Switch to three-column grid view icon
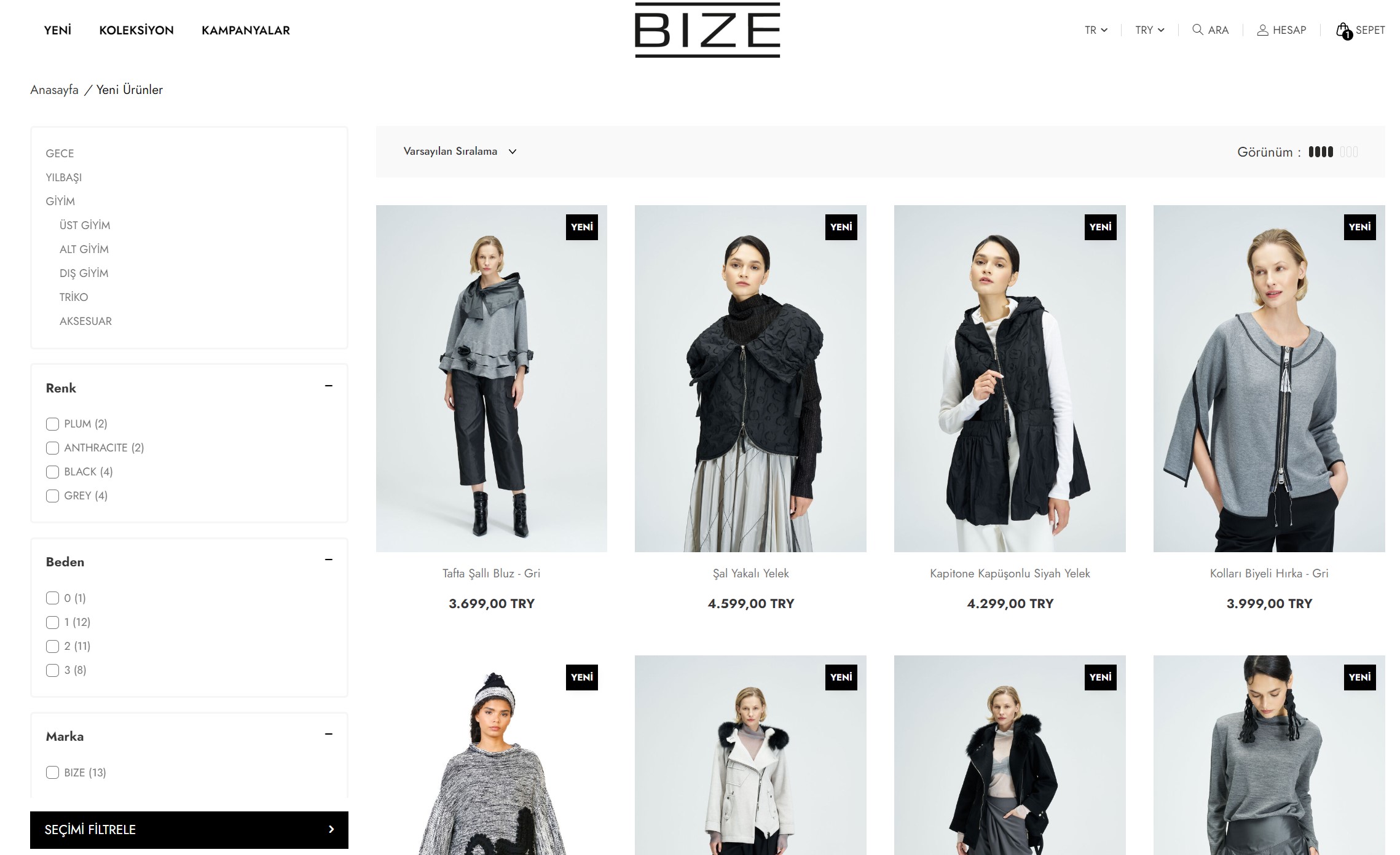This screenshot has height=855, width=1400. tap(1349, 152)
